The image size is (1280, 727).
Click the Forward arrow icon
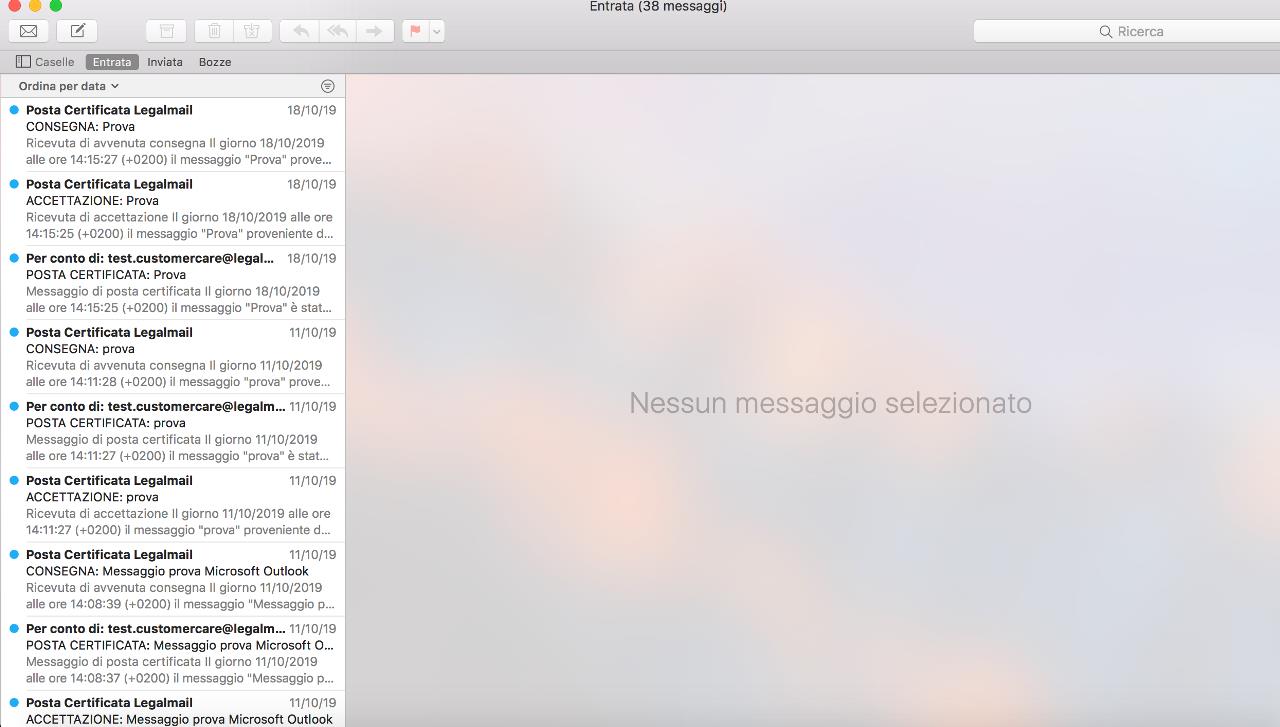coord(374,31)
